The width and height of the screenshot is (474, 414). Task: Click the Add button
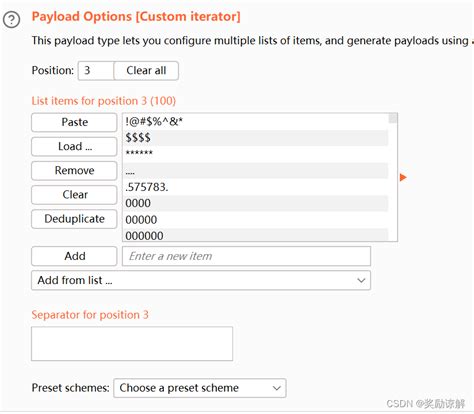point(74,256)
